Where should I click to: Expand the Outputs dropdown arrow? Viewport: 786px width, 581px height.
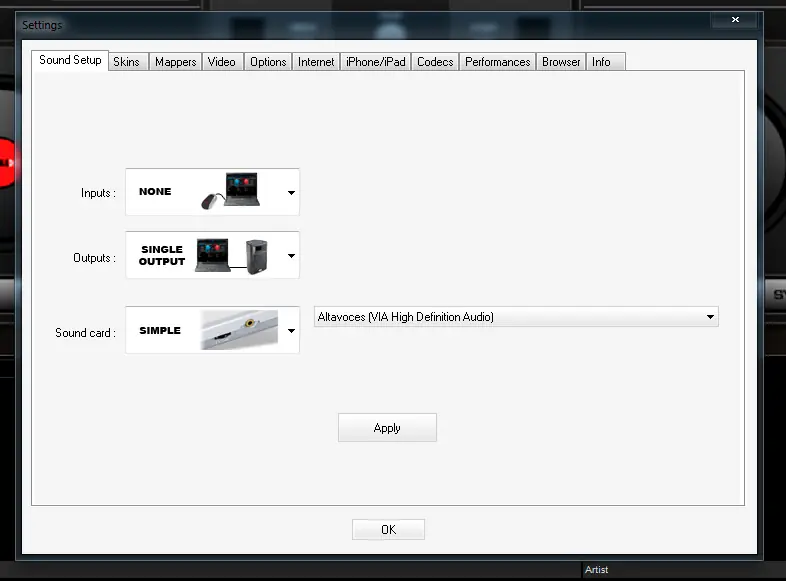[x=291, y=256]
